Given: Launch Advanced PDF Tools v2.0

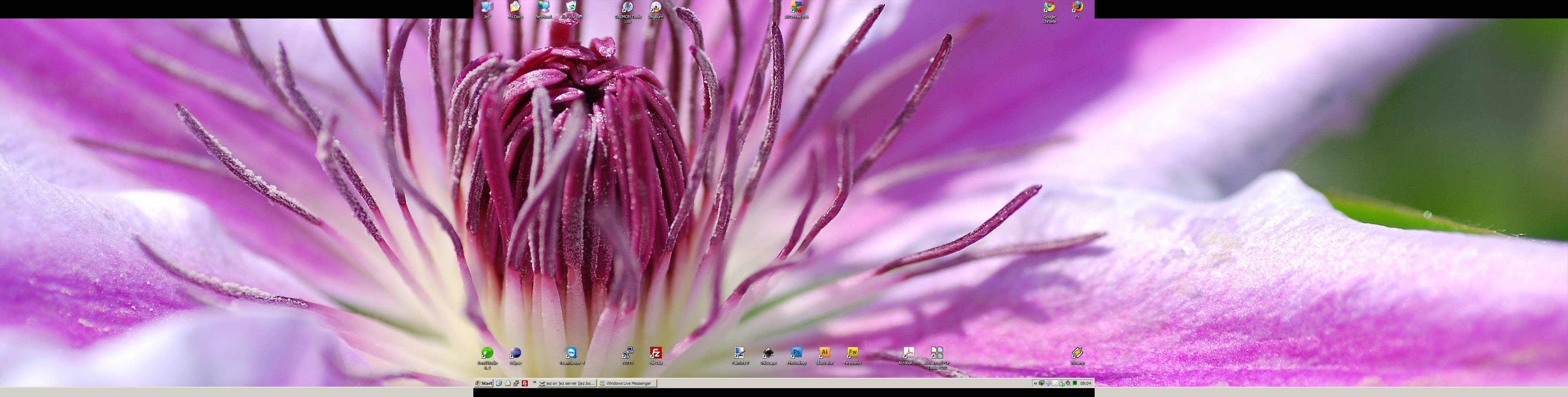Looking at the screenshot, I should click(937, 358).
